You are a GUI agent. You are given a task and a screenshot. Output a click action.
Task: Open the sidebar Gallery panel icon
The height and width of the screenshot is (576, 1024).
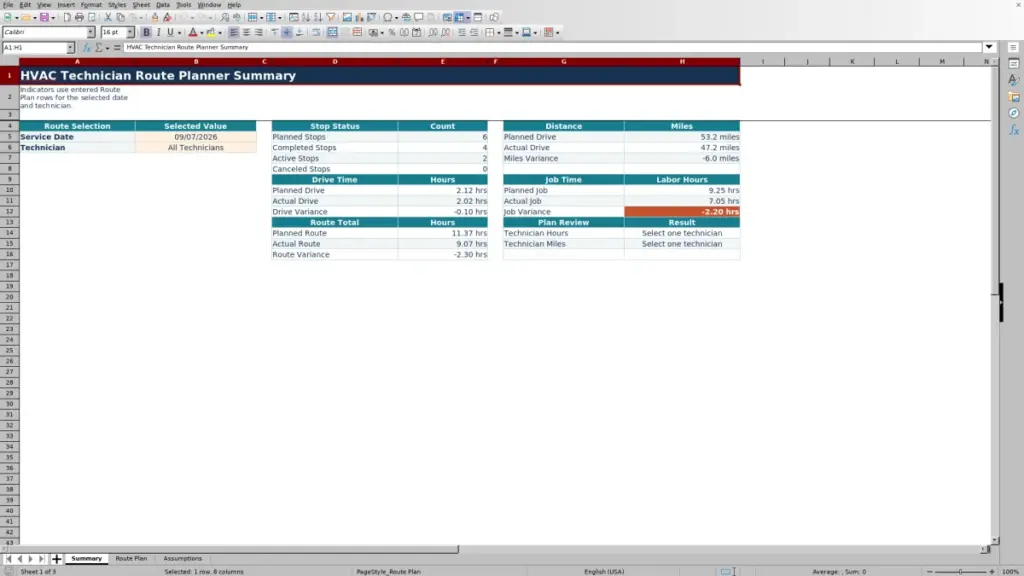(1014, 97)
